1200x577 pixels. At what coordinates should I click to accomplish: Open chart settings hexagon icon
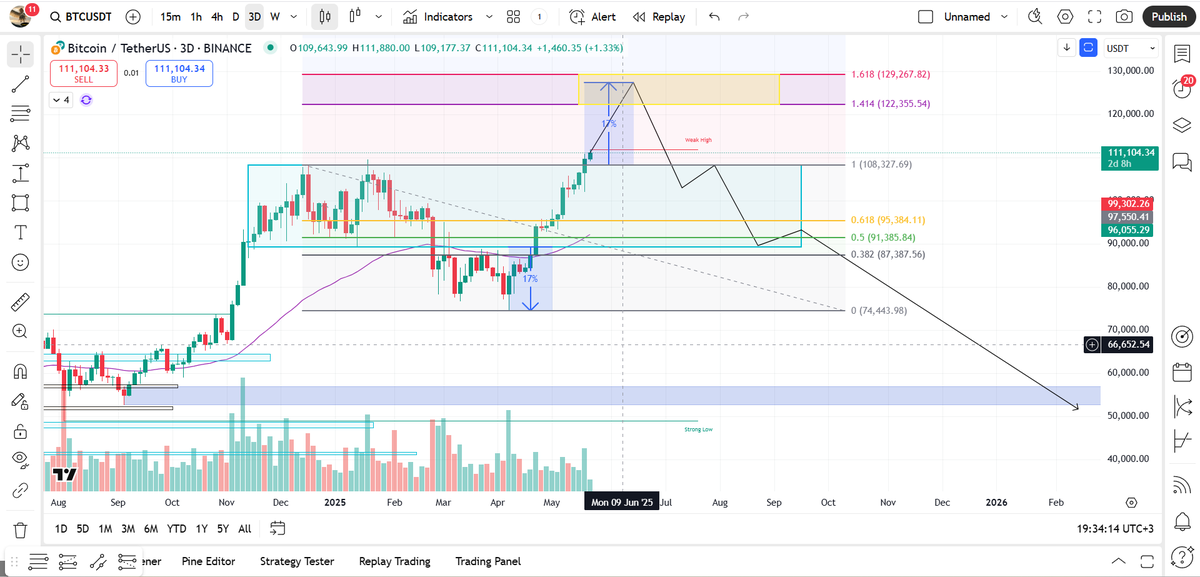1065,17
